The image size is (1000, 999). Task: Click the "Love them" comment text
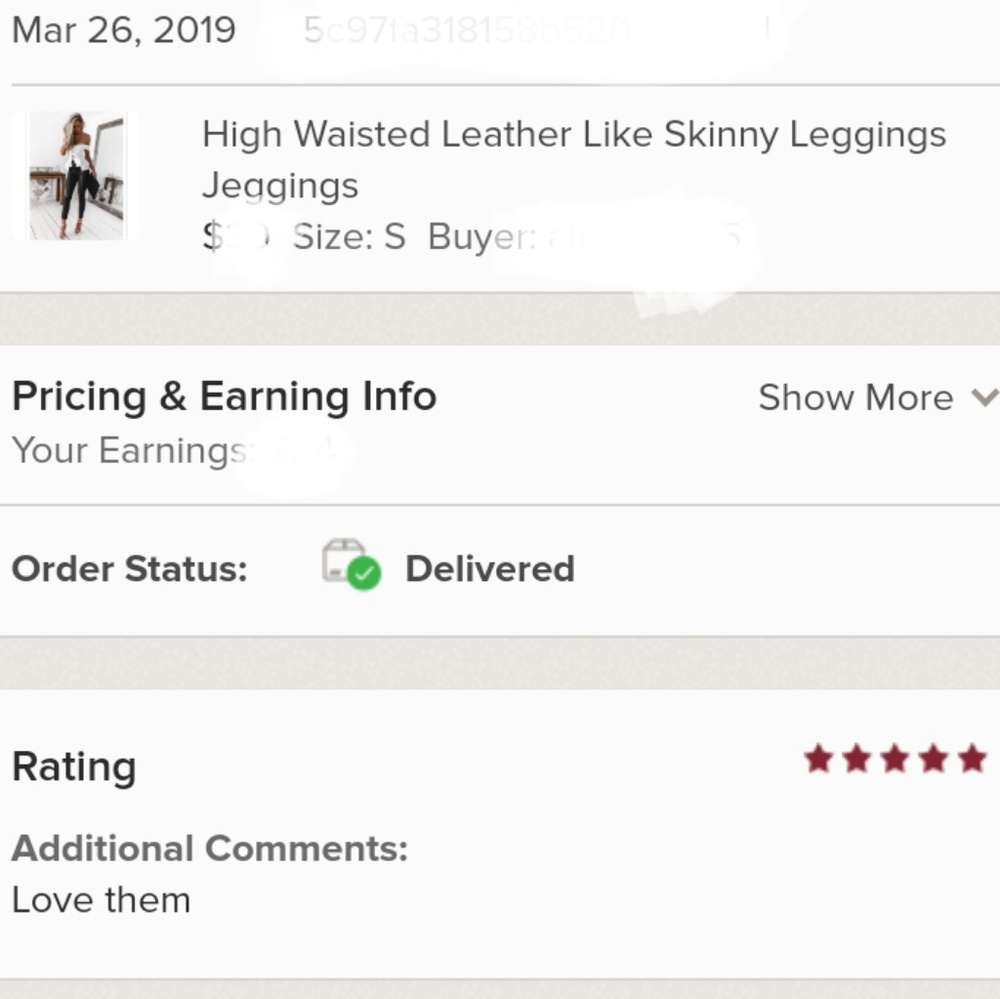pos(101,900)
